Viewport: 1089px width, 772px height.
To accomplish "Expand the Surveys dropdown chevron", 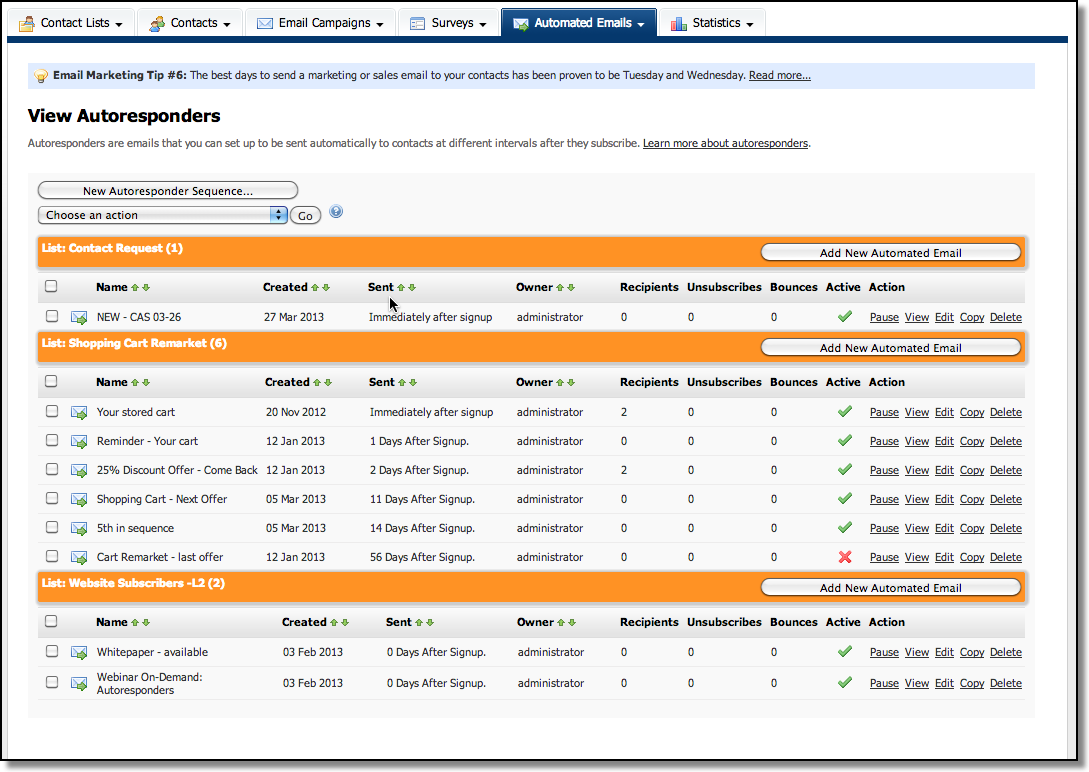I will pyautogui.click(x=484, y=22).
